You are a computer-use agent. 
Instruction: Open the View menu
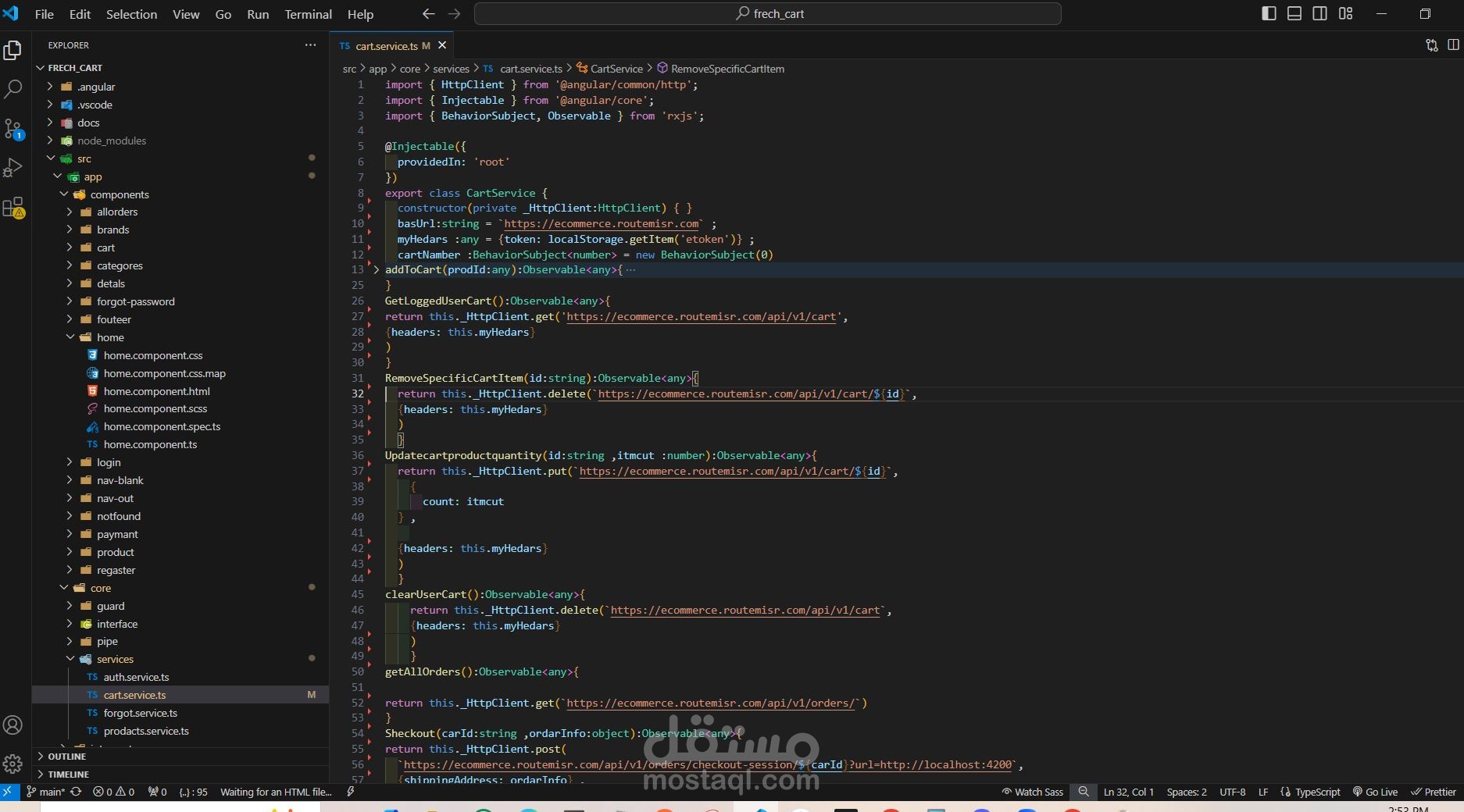[x=186, y=14]
